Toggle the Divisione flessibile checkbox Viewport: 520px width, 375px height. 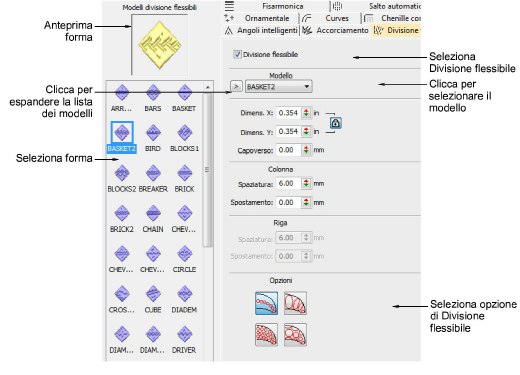coord(237,54)
